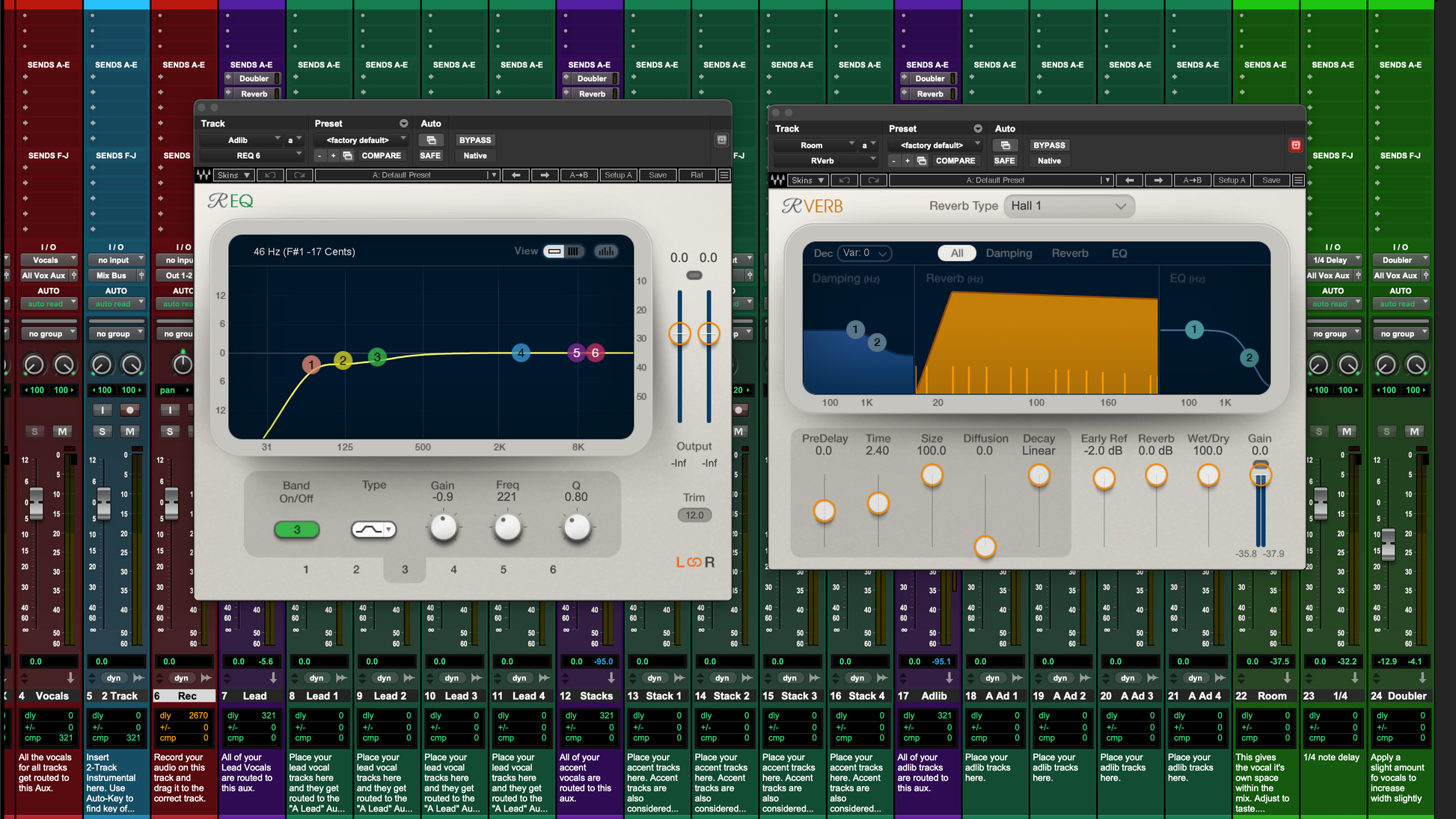The height and width of the screenshot is (819, 1456).
Task: Open the Reverb Type Hall 1 dropdown
Action: tap(1068, 206)
